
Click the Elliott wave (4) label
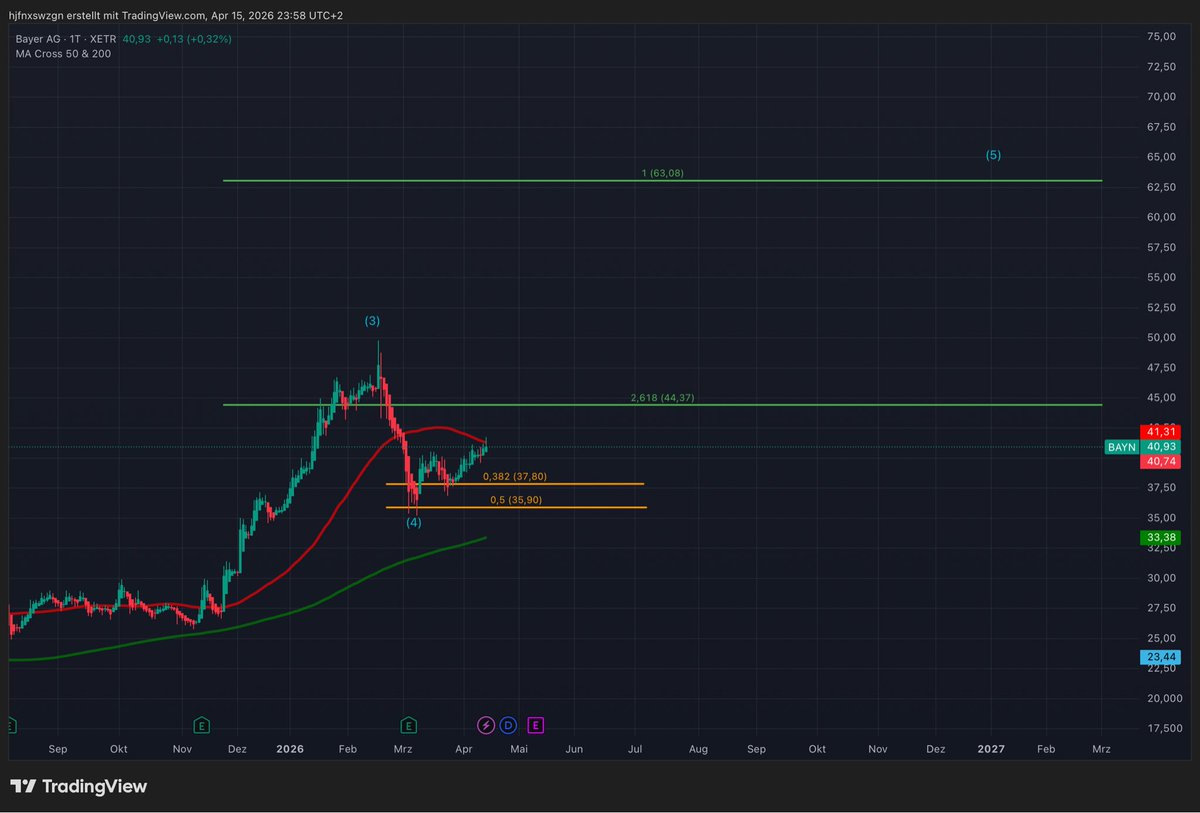pos(413,523)
